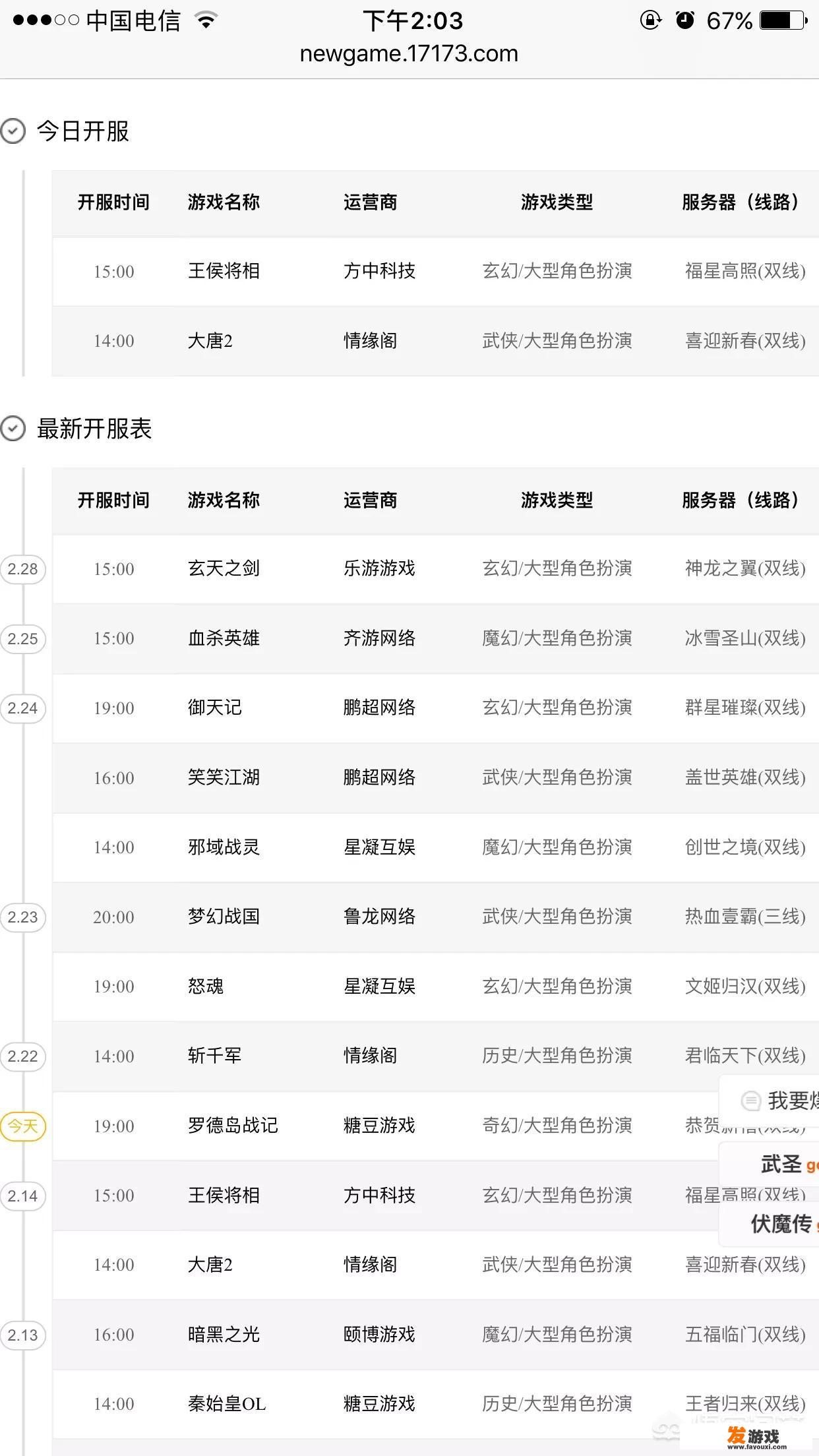Screen dimensions: 819x1456
Task: Open the 罗德岛战记 game link
Action: pos(233,1126)
